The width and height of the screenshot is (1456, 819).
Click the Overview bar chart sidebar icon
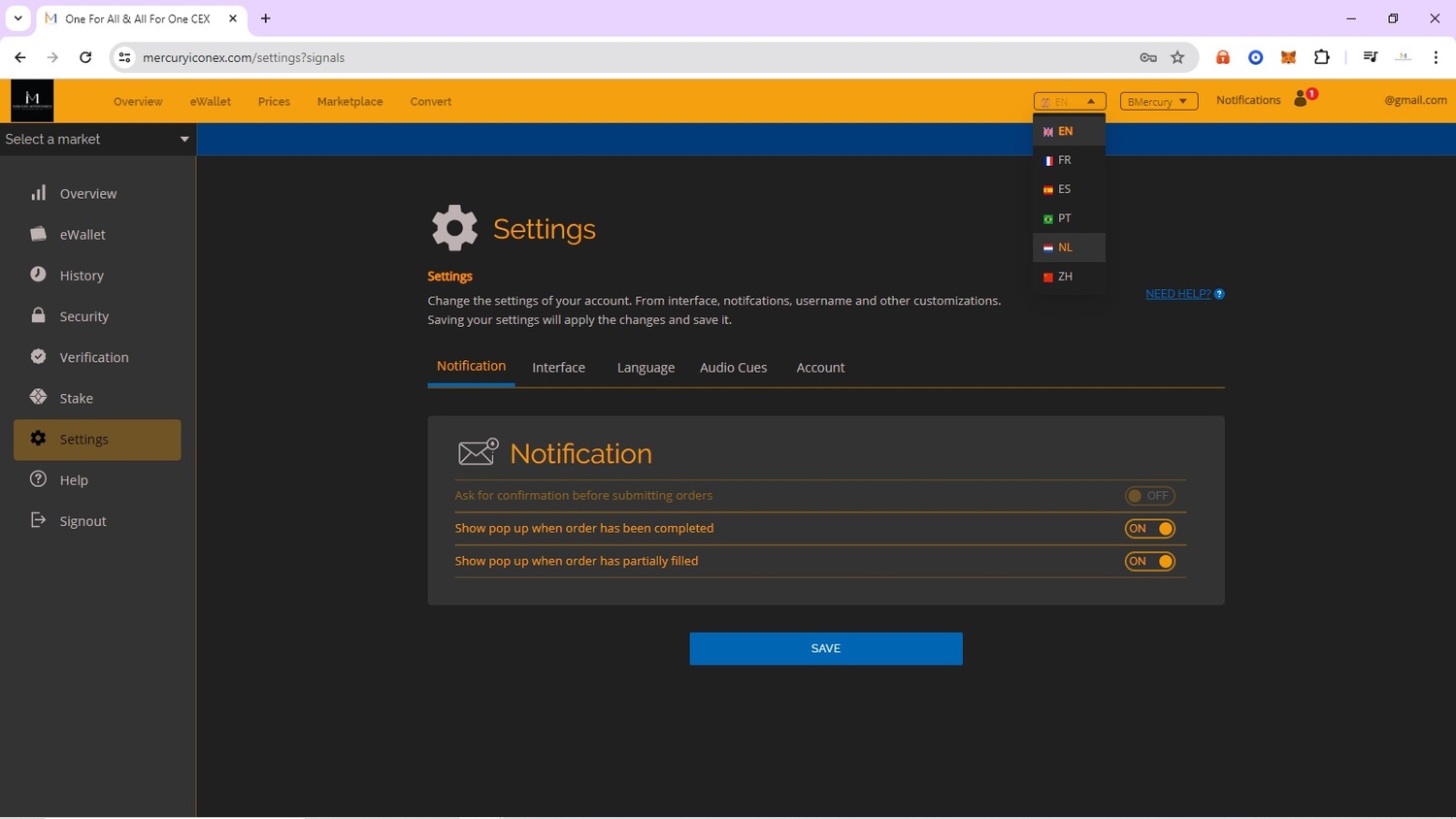pos(38,193)
